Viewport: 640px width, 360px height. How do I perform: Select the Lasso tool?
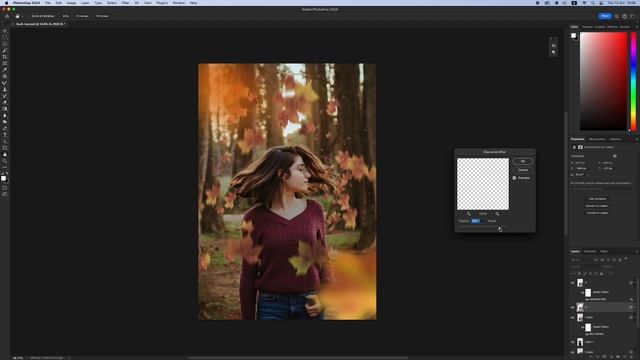(4, 44)
